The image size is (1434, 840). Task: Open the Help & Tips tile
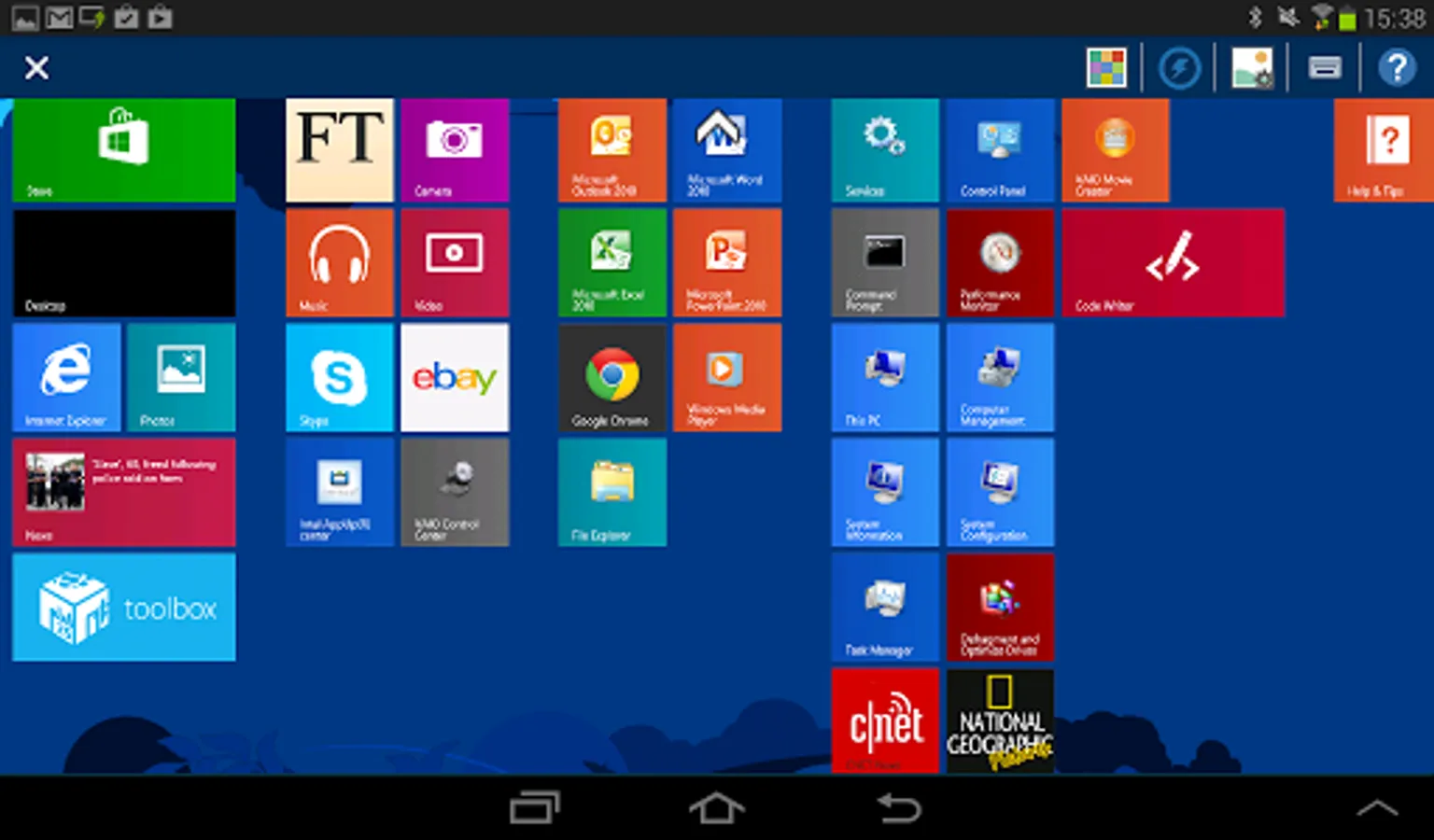[x=1384, y=150]
